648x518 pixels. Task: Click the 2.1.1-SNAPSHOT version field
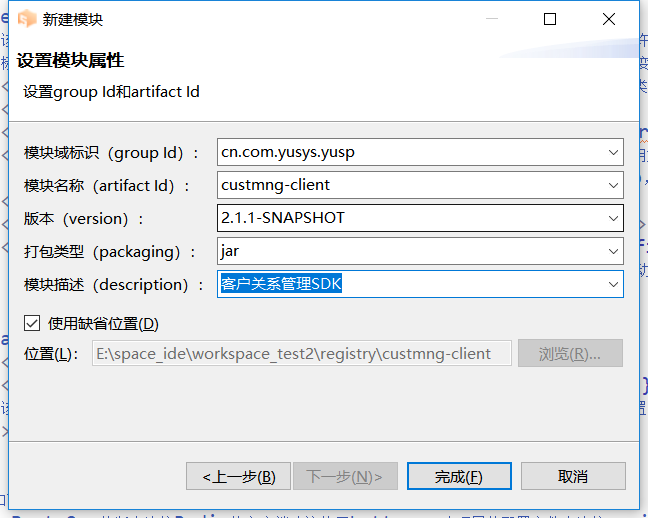[x=410, y=218]
